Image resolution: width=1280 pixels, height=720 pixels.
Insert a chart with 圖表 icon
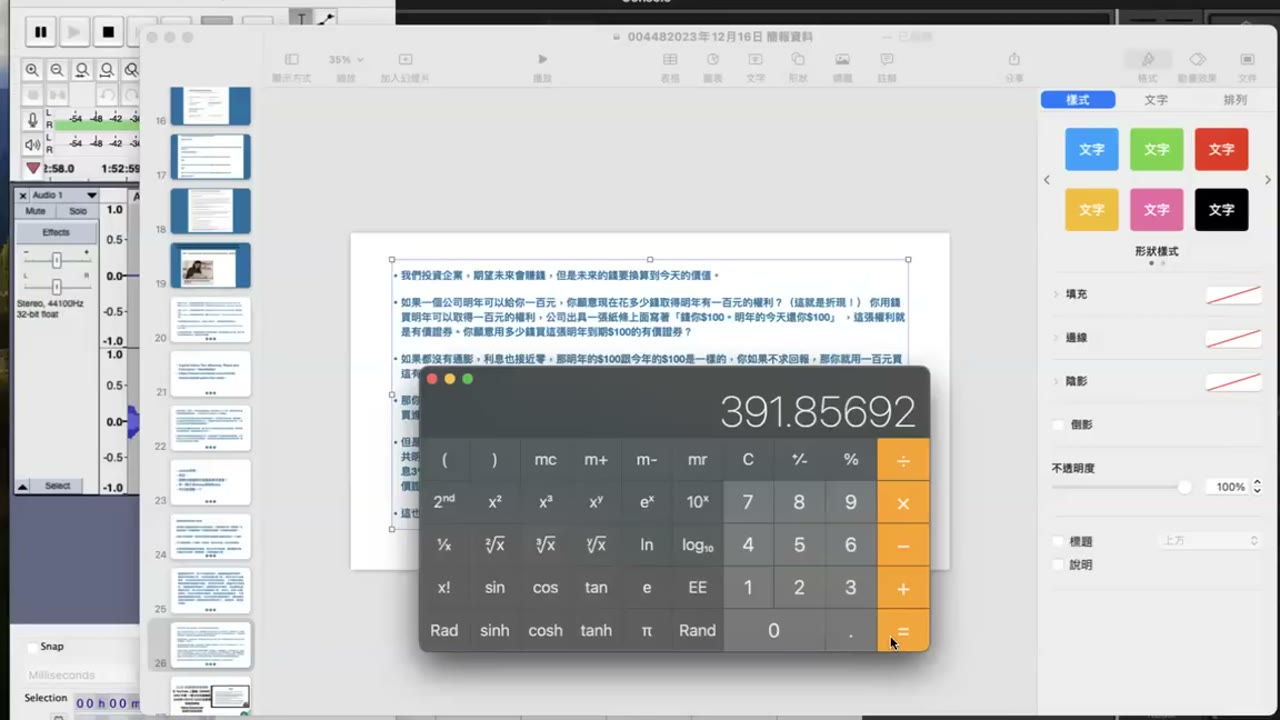[x=713, y=60]
